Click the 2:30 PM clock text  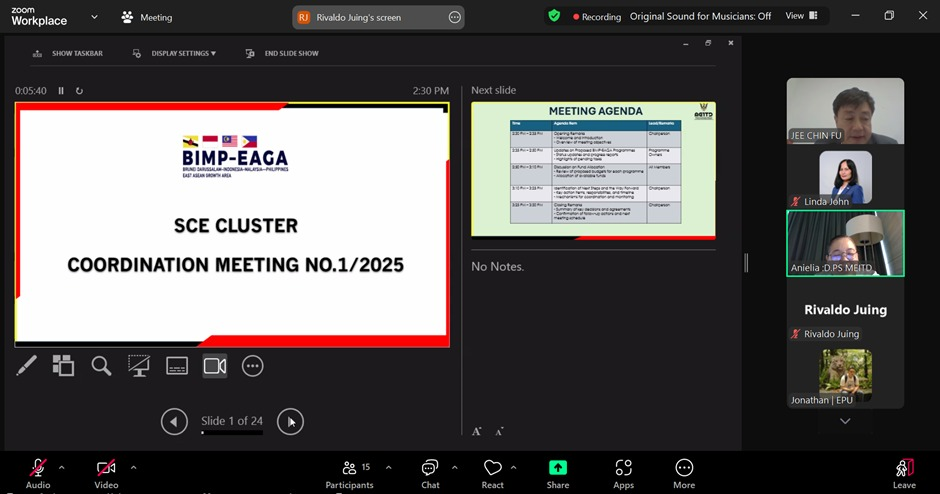430,91
